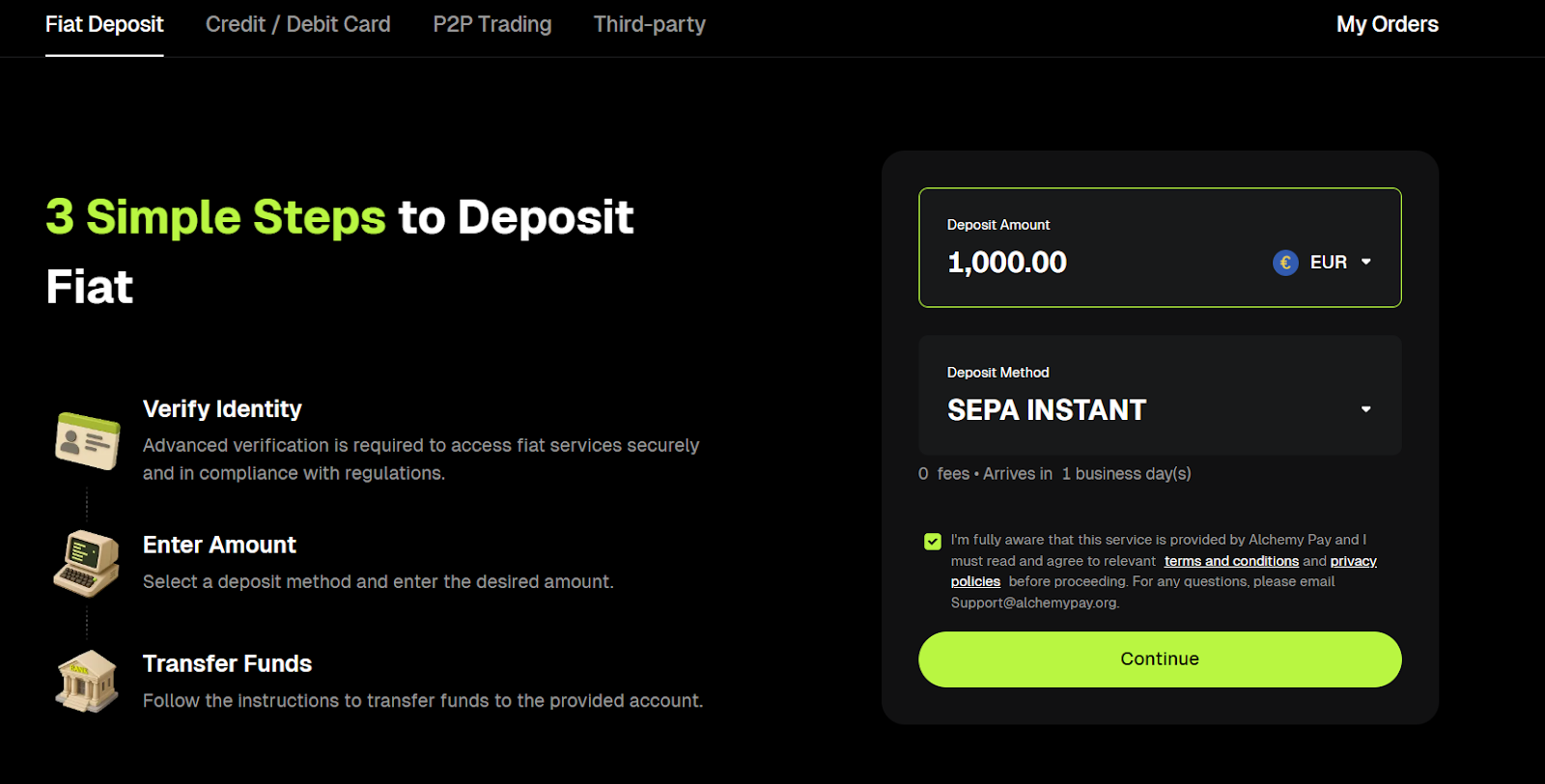Click the EUR dropdown chevron arrow
Screen dimensions: 1545x784
1365,262
